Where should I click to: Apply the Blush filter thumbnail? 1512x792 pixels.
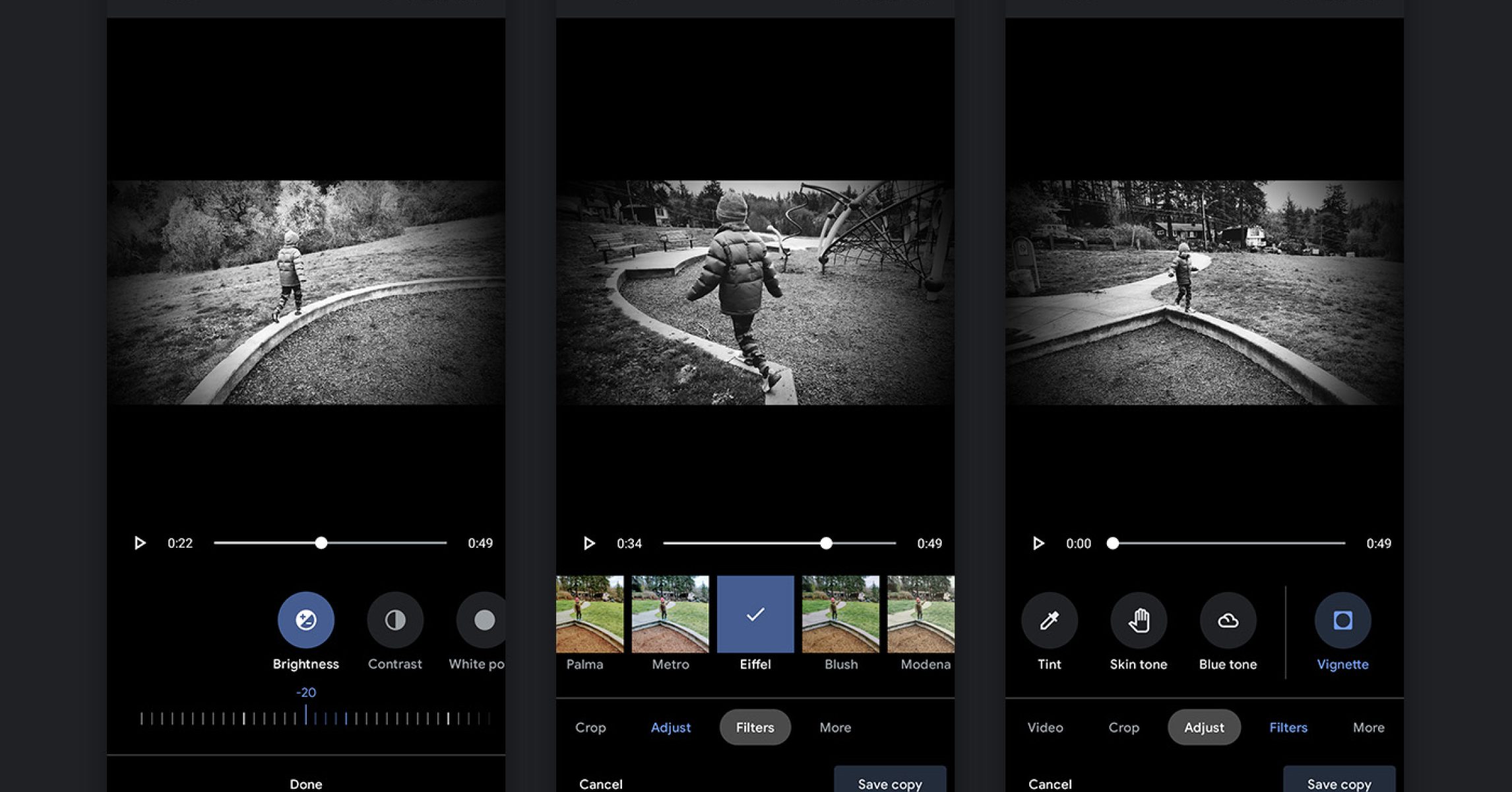pos(840,614)
